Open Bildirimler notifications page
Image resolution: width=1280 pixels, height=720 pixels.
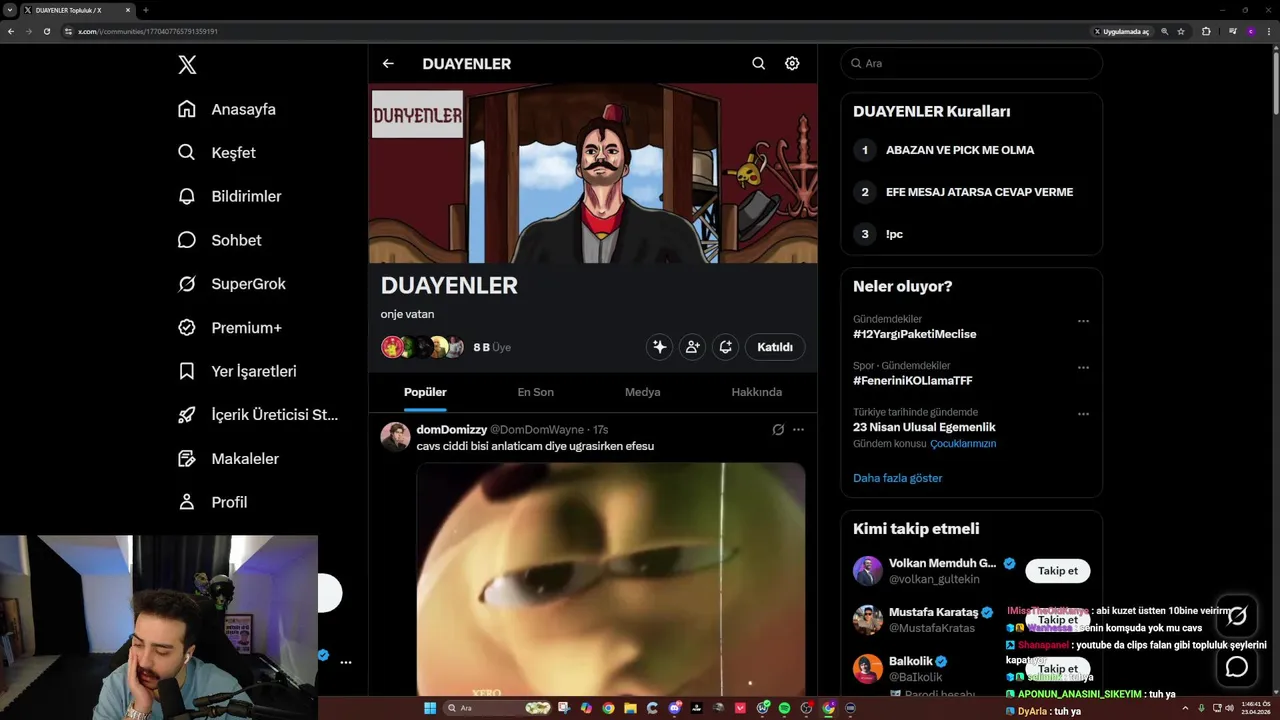(229, 197)
